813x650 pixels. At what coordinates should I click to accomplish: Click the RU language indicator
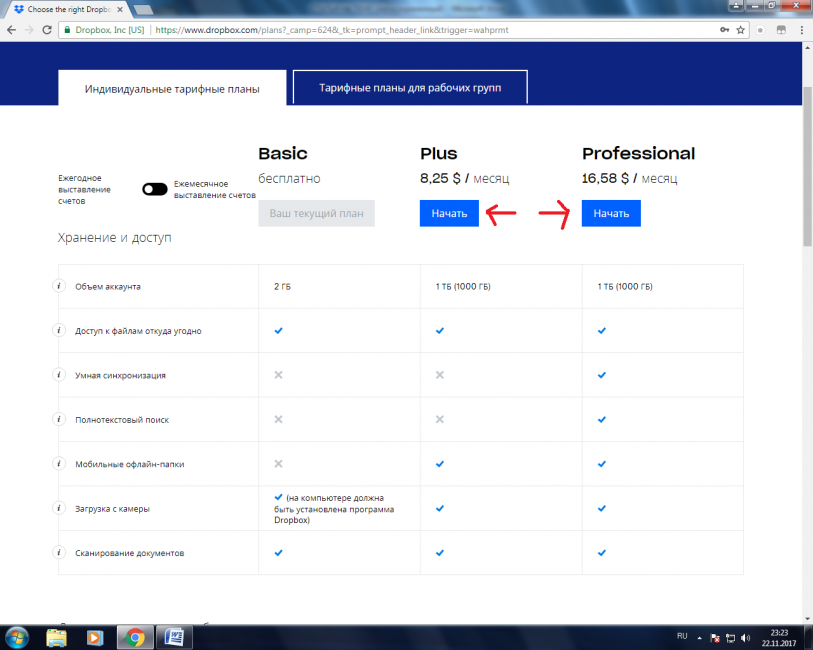coord(682,637)
